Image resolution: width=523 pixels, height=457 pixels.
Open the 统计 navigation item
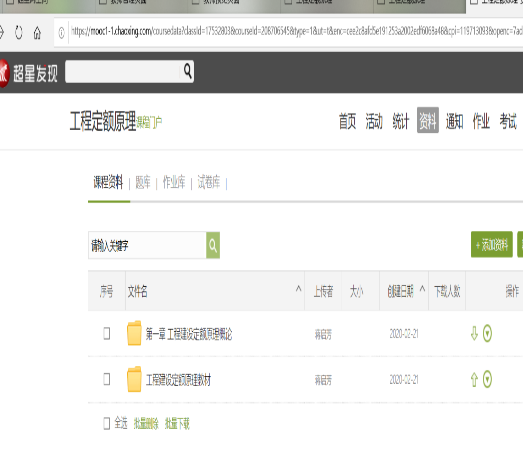pos(400,121)
